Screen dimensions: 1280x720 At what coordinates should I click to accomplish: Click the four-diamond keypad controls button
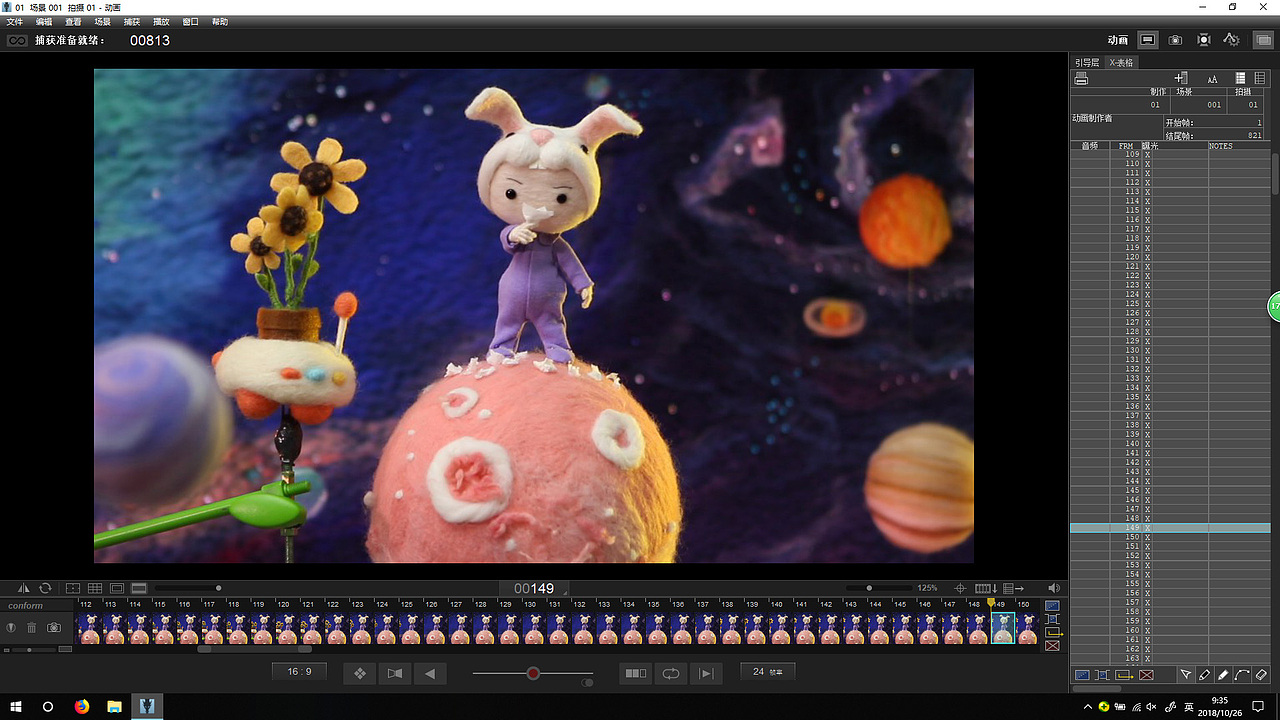(359, 674)
